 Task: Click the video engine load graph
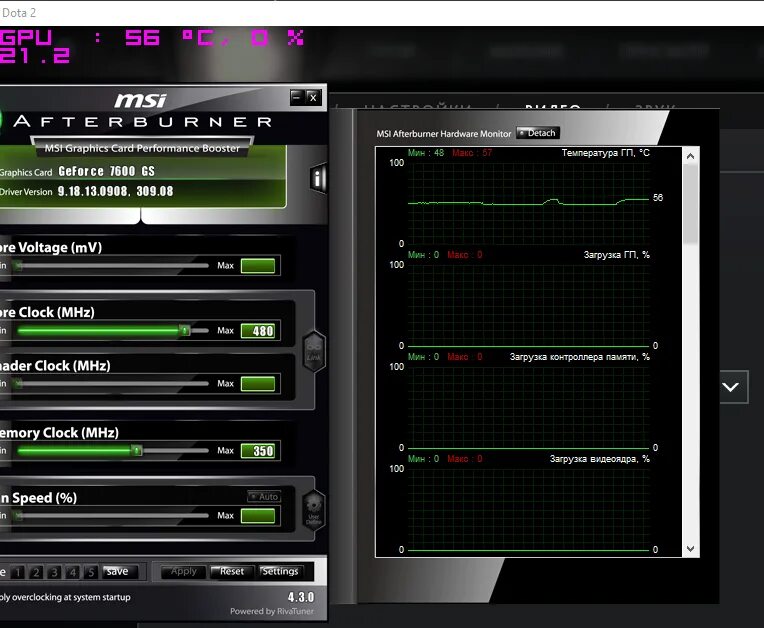click(529, 509)
